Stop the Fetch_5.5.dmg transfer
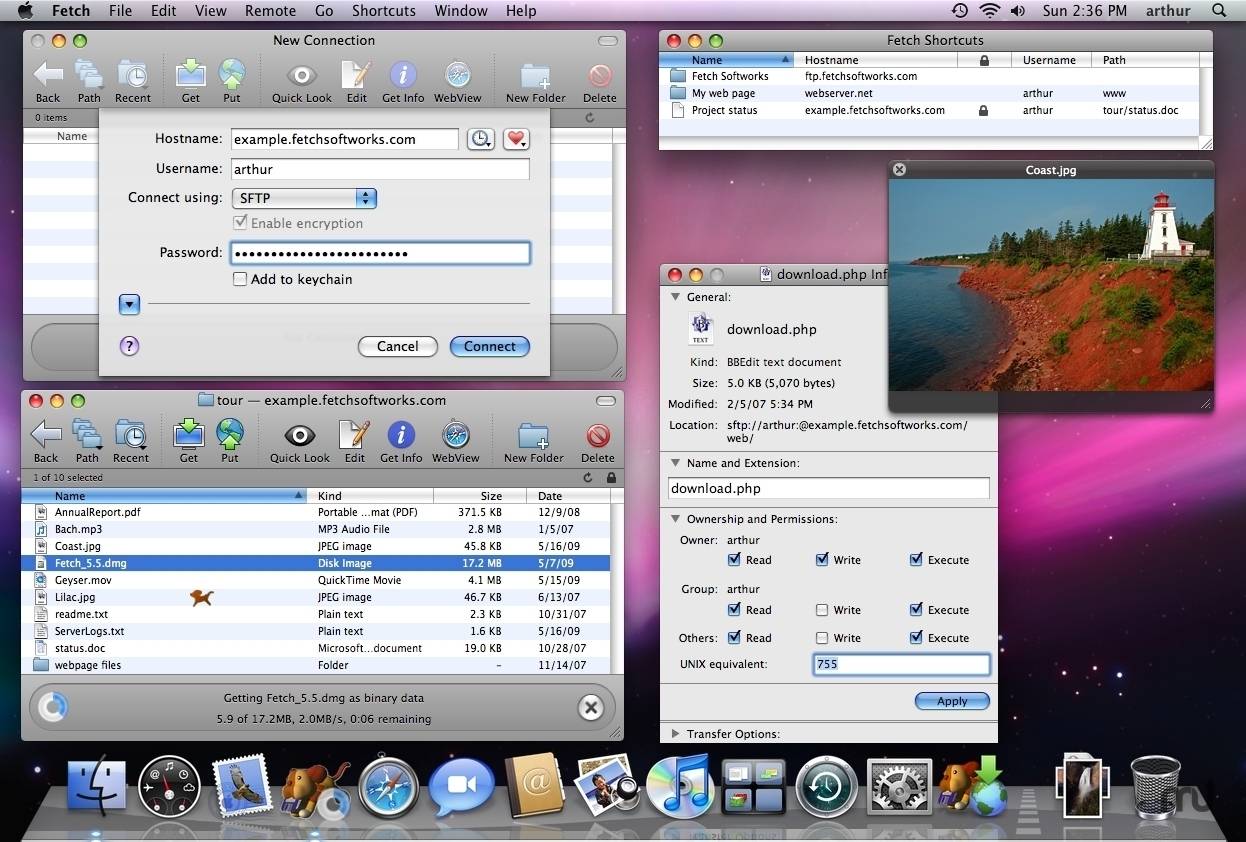The image size is (1246, 842). click(591, 708)
